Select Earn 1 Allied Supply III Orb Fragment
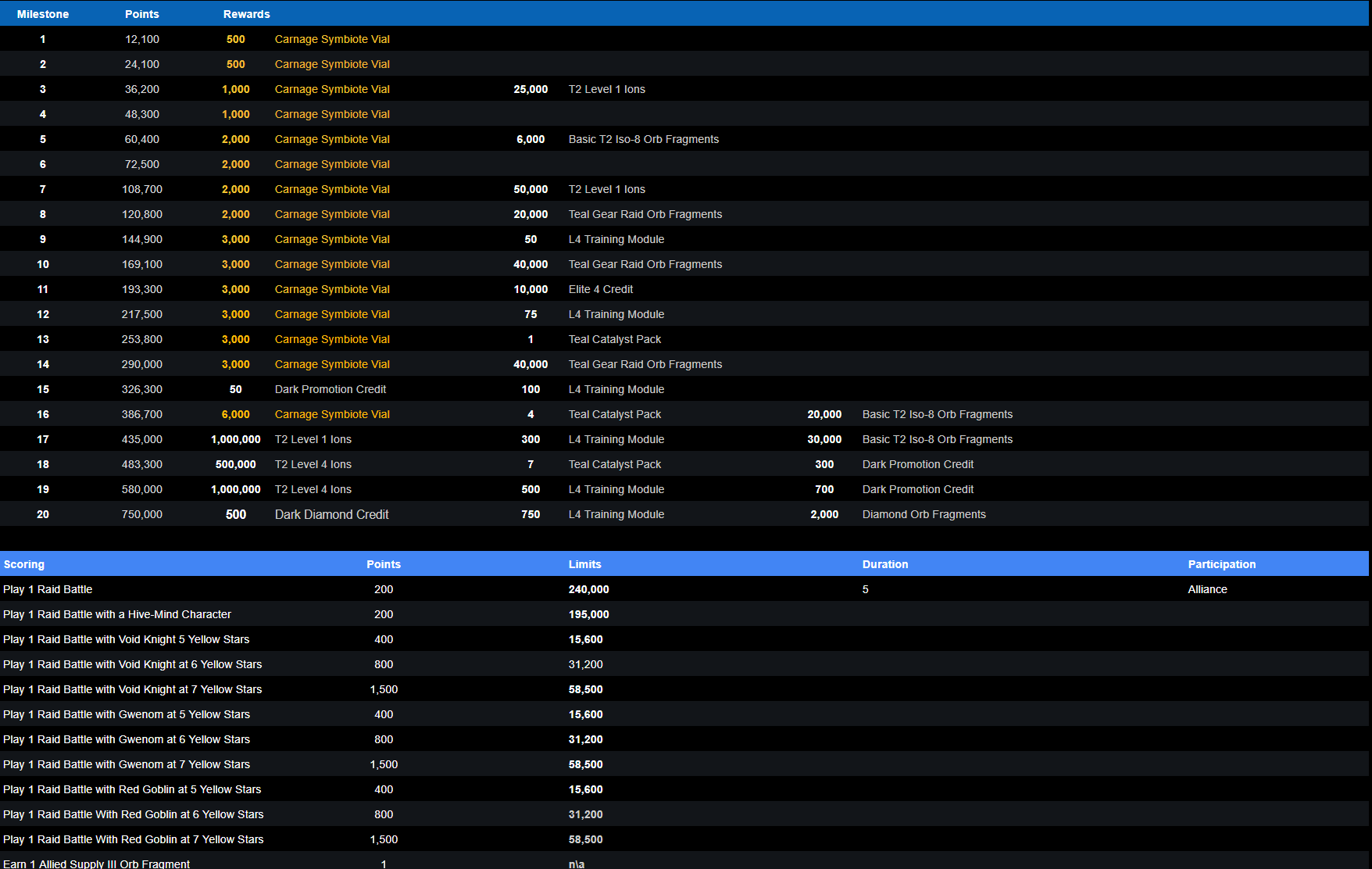 coord(96,864)
